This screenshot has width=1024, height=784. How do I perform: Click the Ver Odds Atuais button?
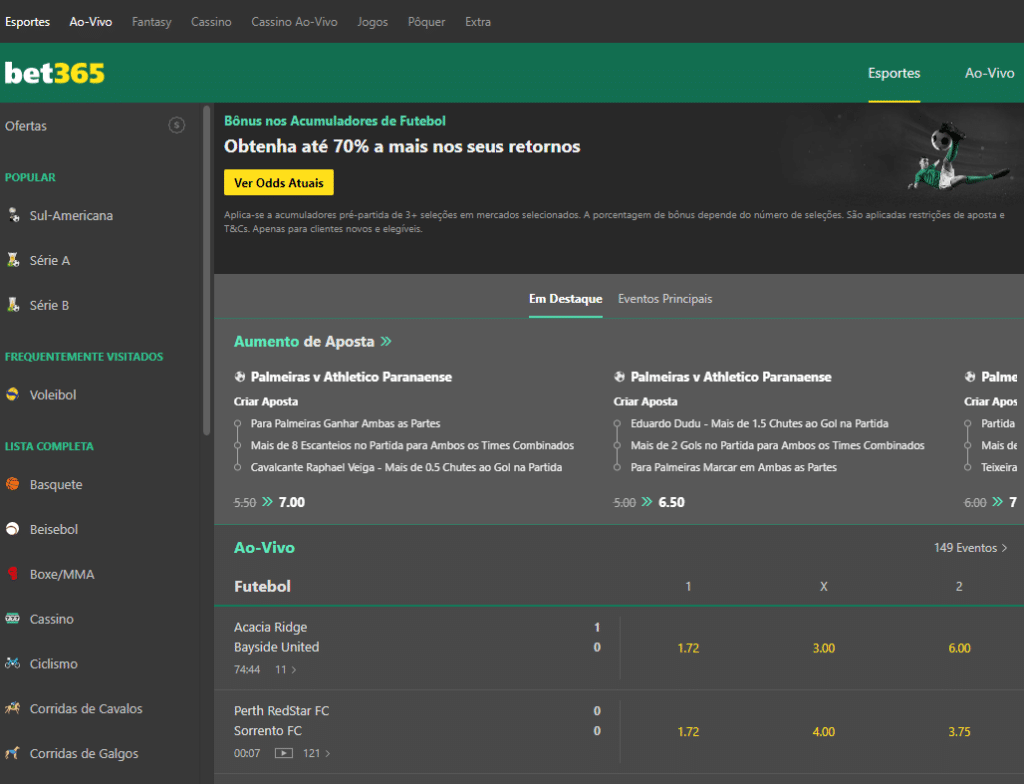click(x=279, y=182)
